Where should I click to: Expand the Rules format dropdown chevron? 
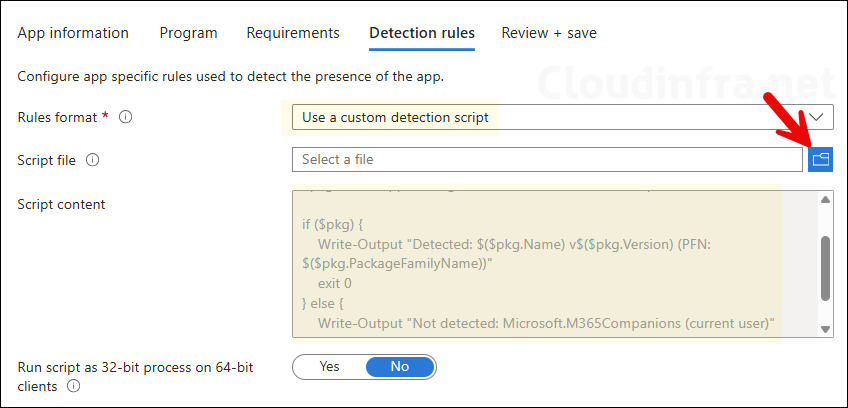click(x=819, y=117)
